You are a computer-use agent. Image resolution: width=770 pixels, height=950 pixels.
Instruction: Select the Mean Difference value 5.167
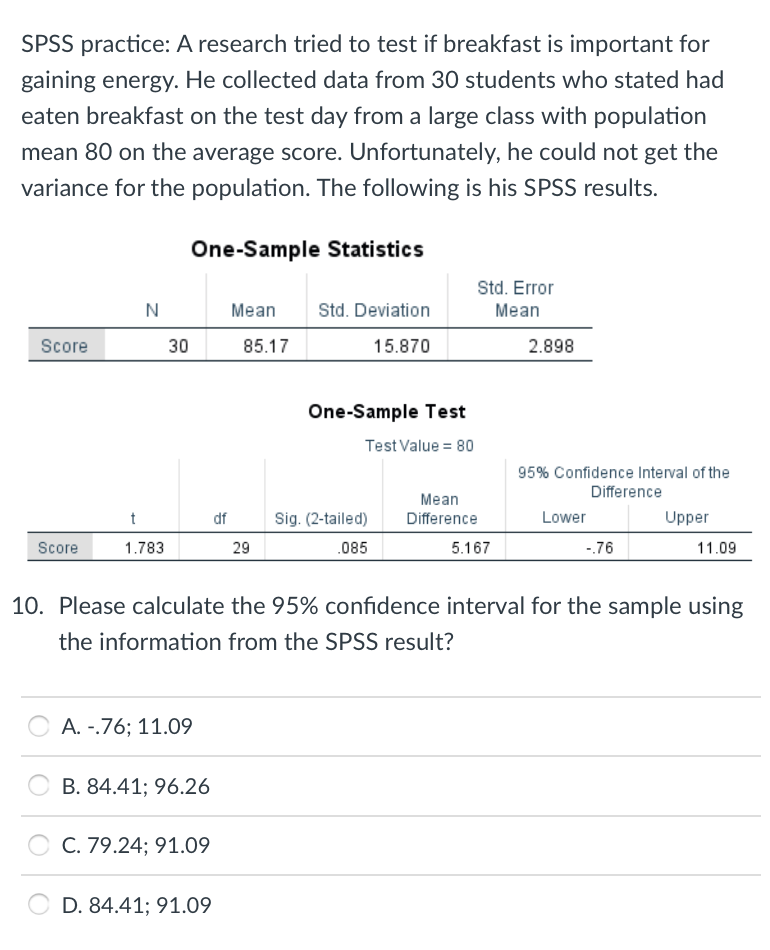pyautogui.click(x=470, y=546)
